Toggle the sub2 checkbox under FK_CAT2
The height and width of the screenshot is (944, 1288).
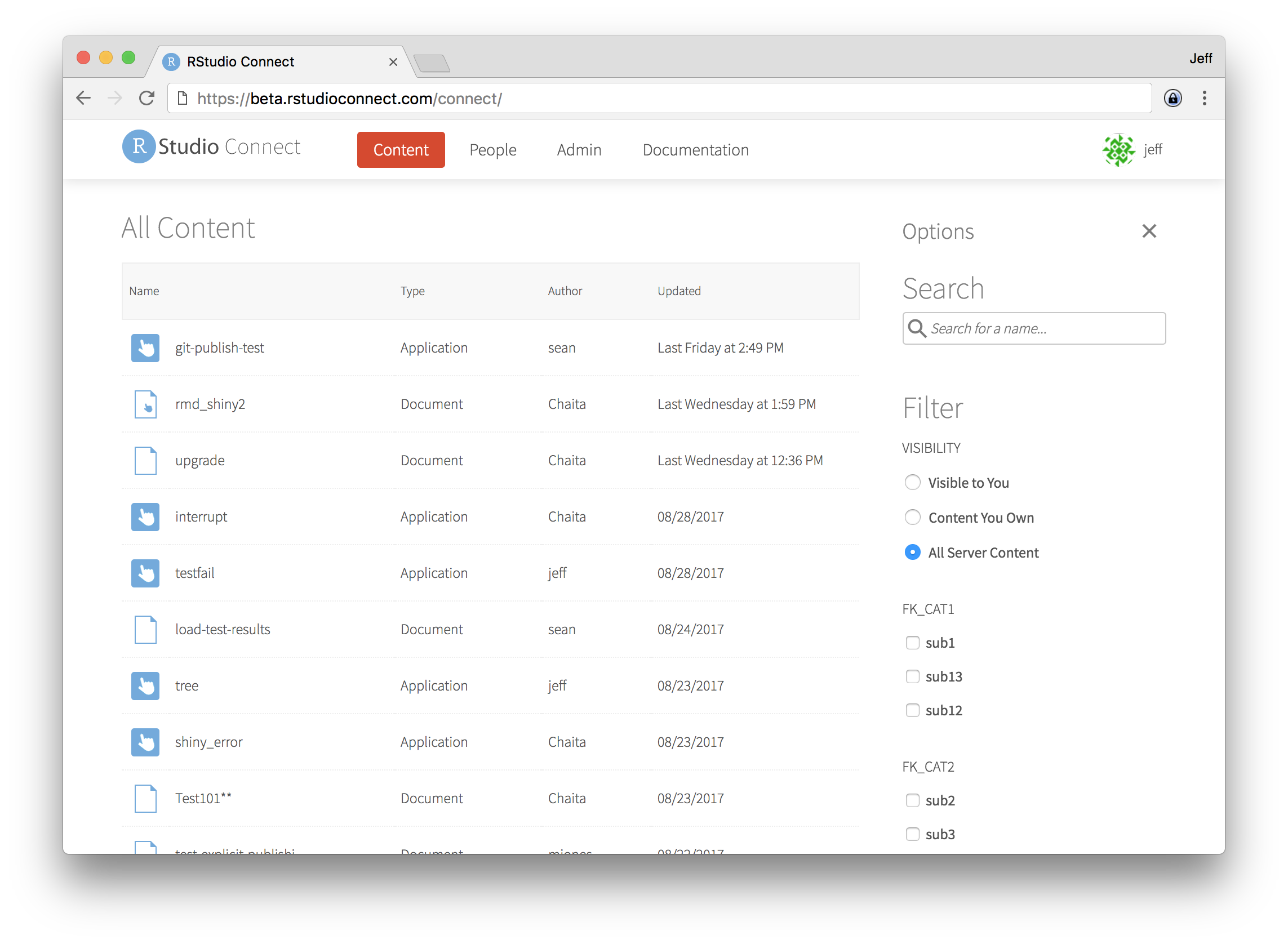pyautogui.click(x=912, y=800)
